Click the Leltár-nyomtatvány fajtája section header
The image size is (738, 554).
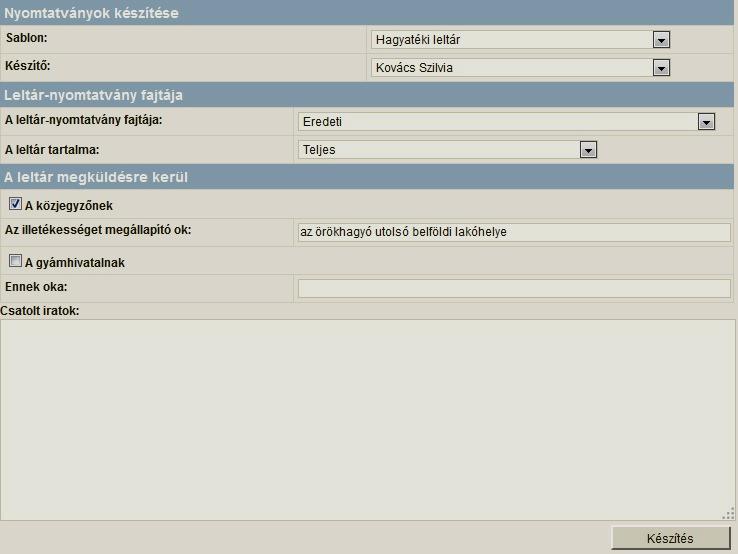[x=367, y=95]
